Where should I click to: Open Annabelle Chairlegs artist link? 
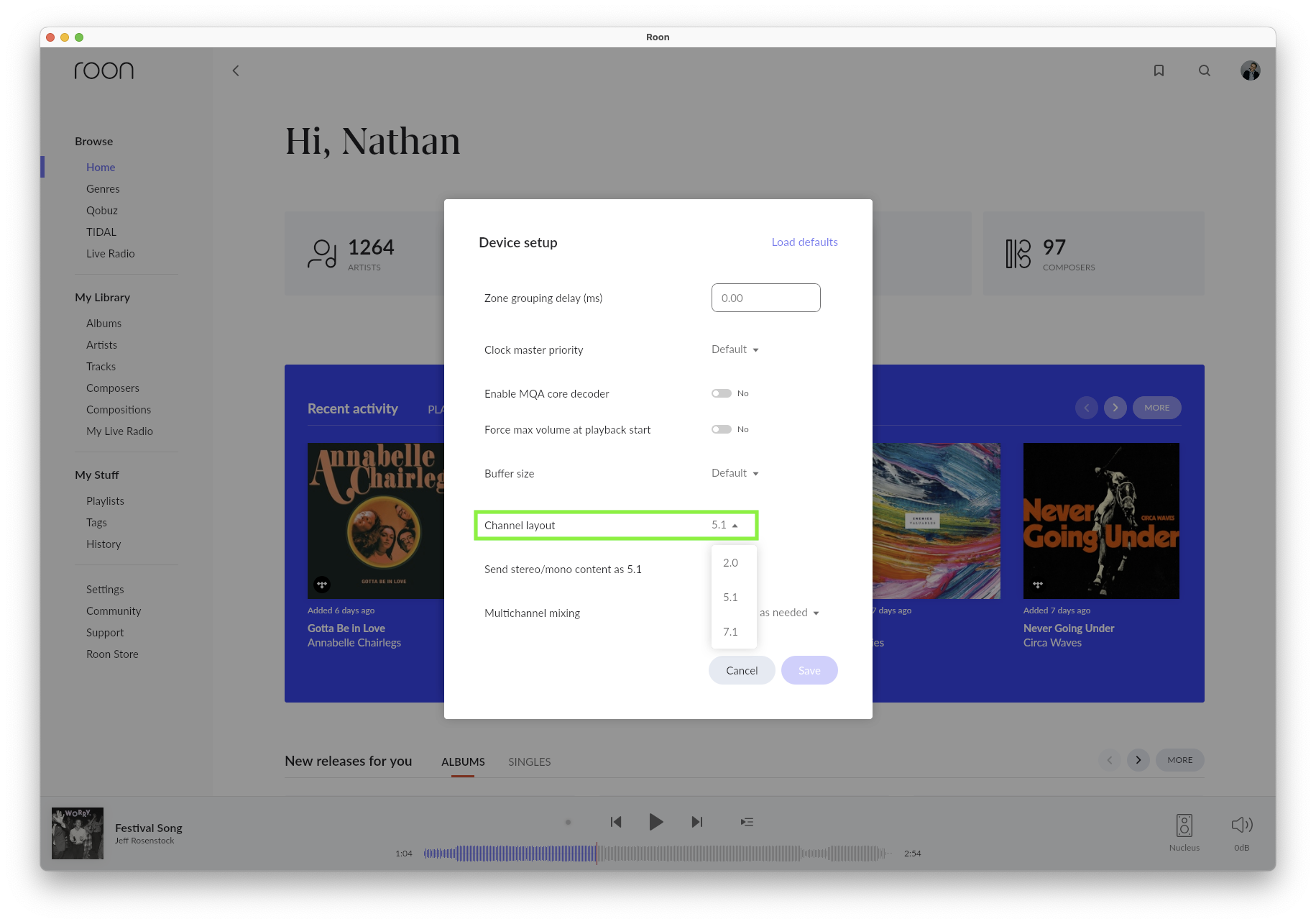(354, 643)
